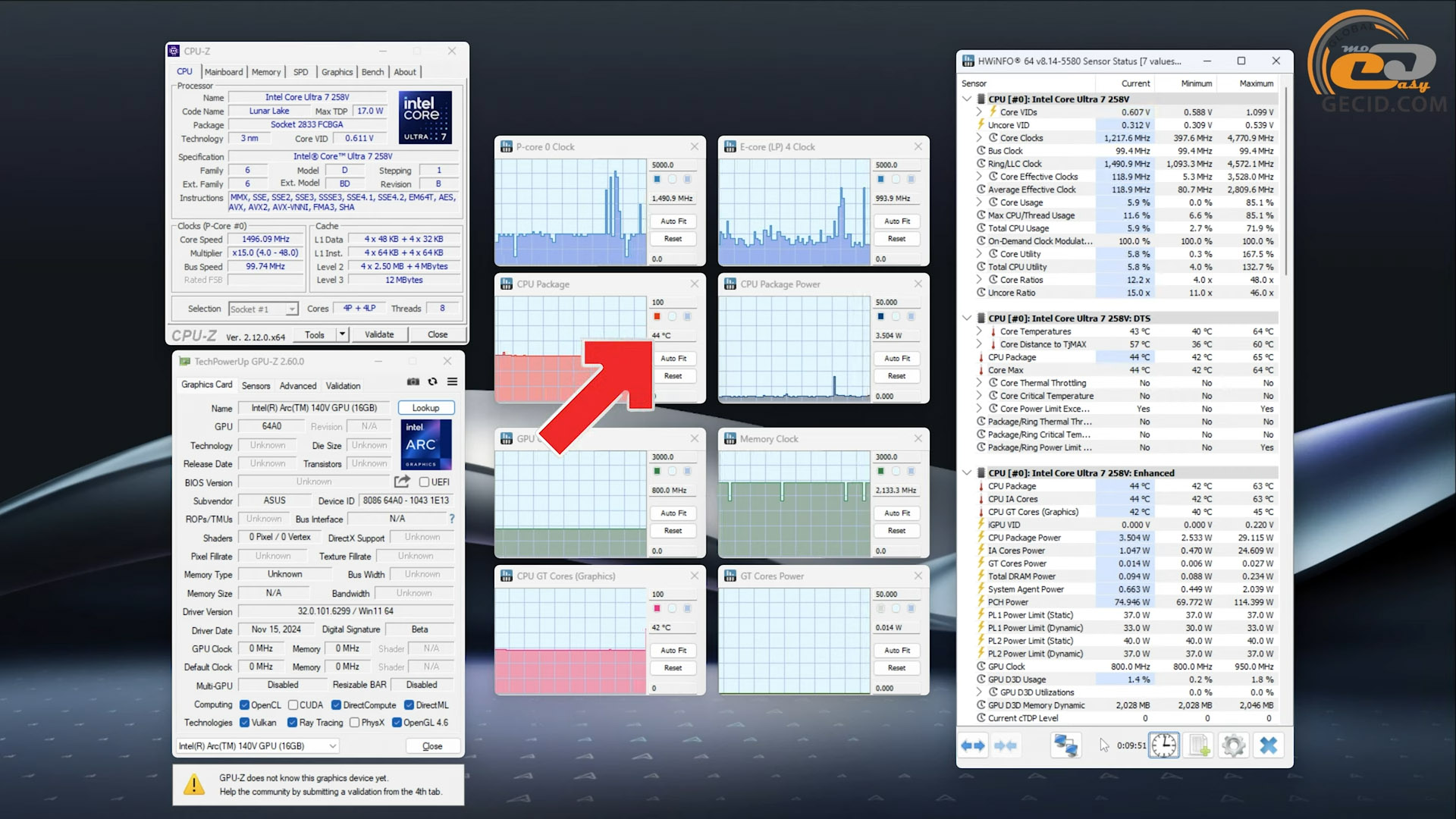Image resolution: width=1456 pixels, height=819 pixels.
Task: Toggle the PhysX checkbox
Action: click(x=354, y=723)
